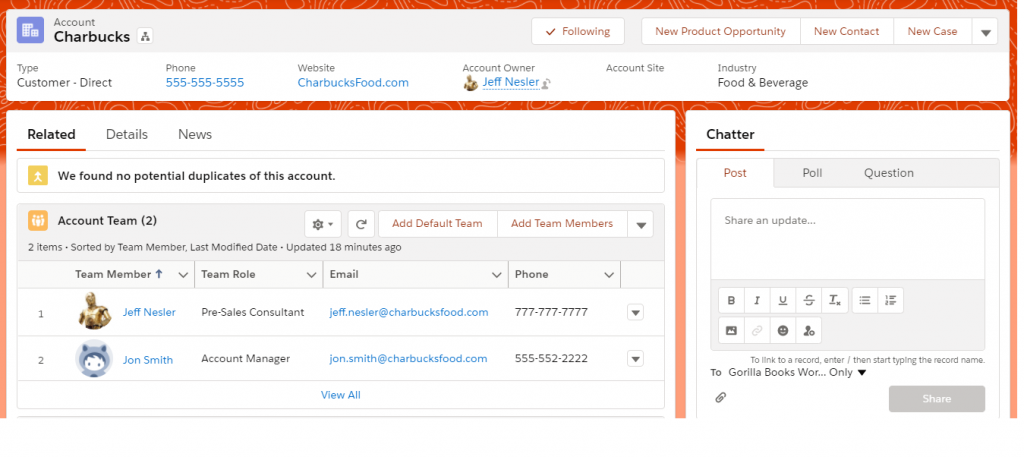This screenshot has width=1024, height=457.
Task: Click the New Contact button
Action: coord(846,31)
